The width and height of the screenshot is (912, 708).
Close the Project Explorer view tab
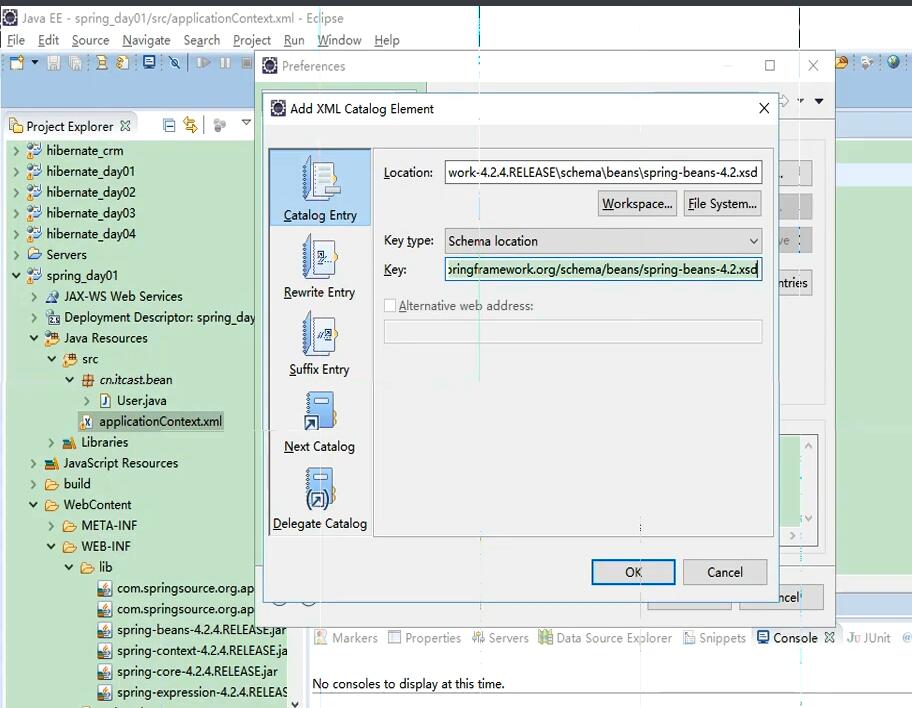point(125,126)
